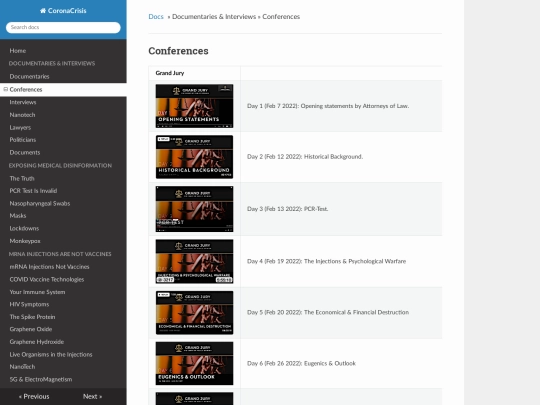Open PCR Test Is Invalid page
This screenshot has height=405, width=540.
point(33,191)
